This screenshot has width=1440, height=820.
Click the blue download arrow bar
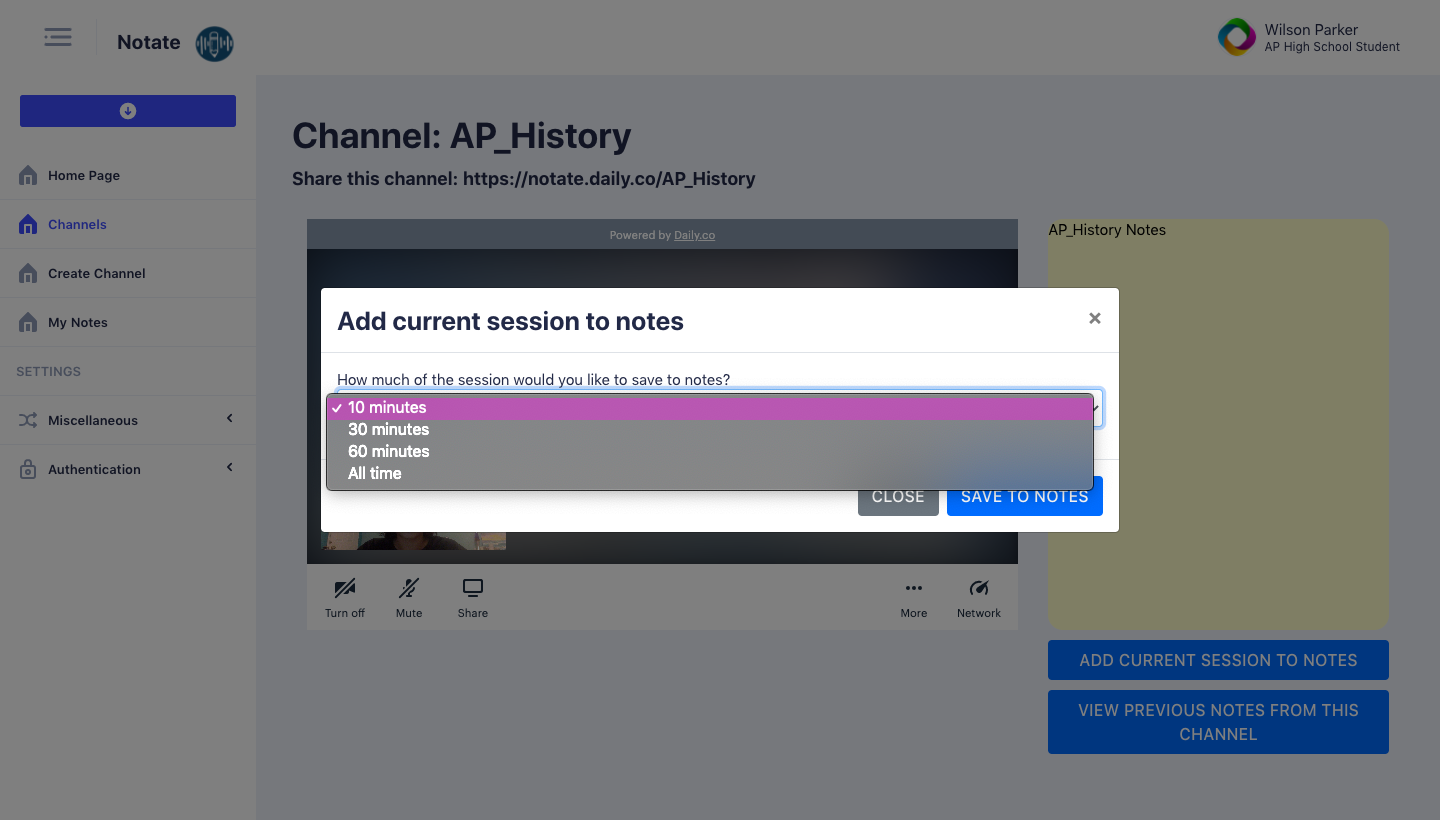pyautogui.click(x=128, y=111)
